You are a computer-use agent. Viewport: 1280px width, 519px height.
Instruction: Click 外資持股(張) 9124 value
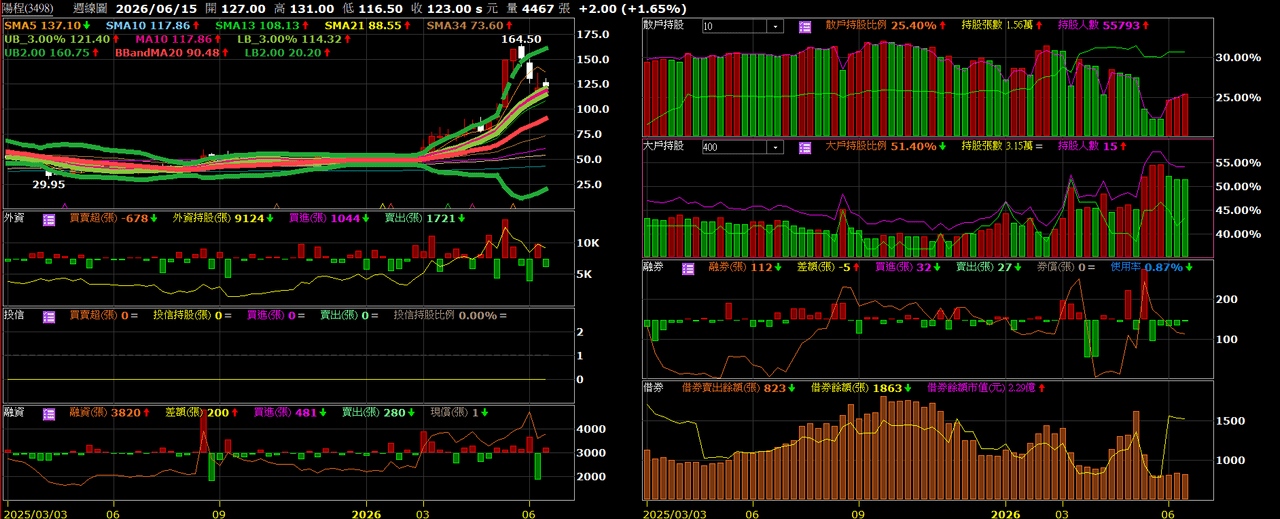point(220,218)
